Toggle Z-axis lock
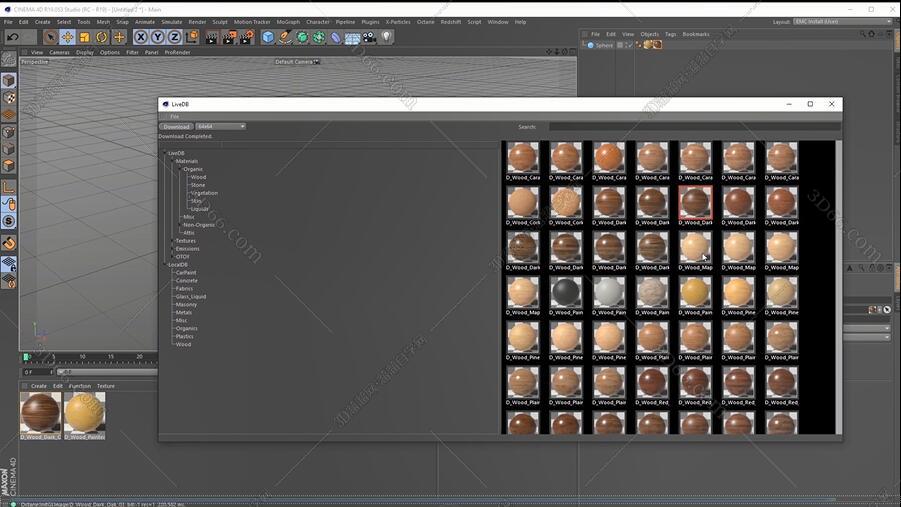The width and height of the screenshot is (901, 507). (174, 37)
